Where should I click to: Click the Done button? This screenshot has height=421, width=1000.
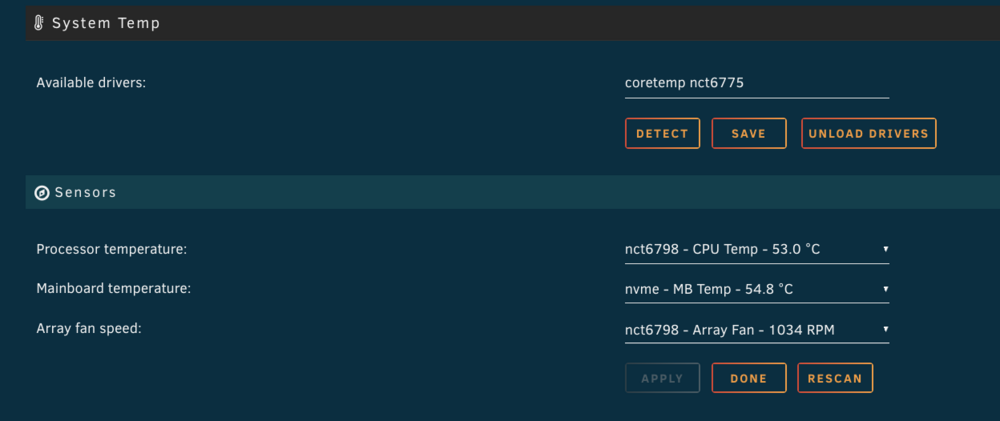[749, 378]
